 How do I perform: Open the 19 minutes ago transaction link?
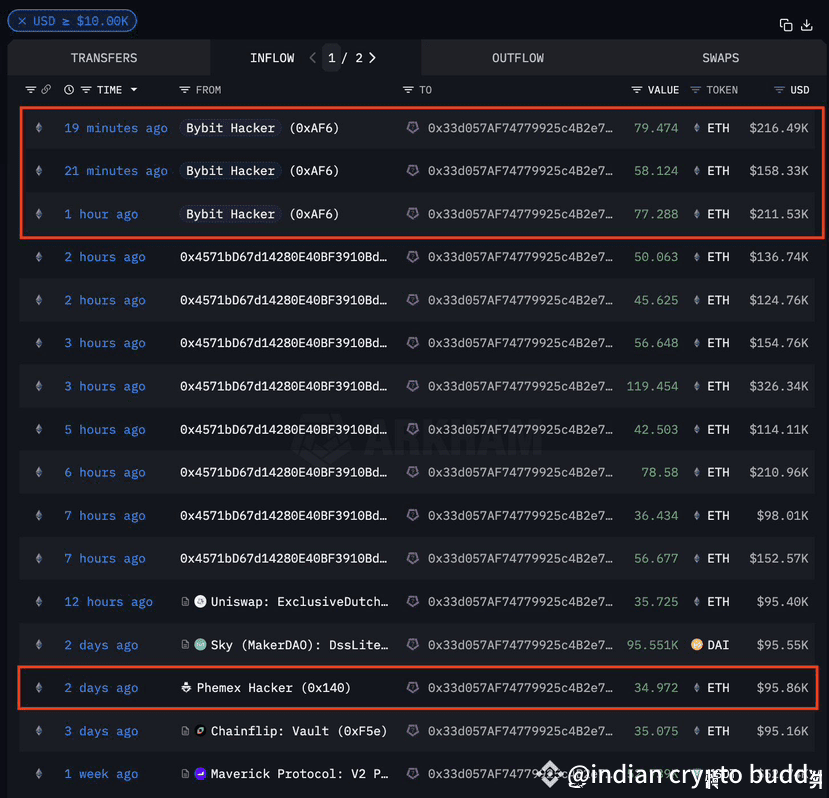coord(116,128)
